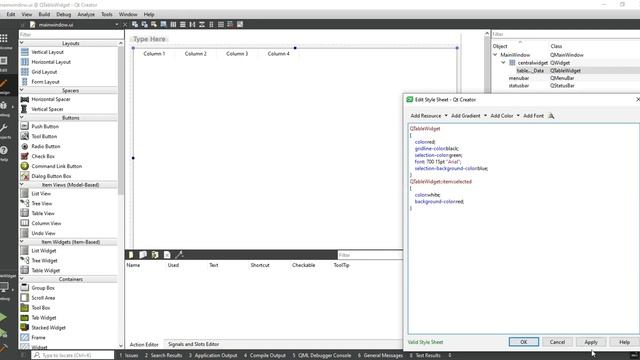Collapse MainWindow node in Object Inspector
Viewport: 640px width, 360px height.
tap(495, 55)
